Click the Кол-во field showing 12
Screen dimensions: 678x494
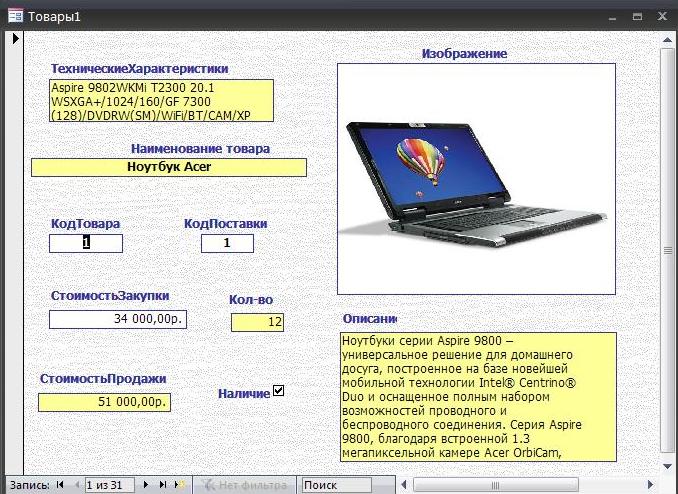[257, 323]
